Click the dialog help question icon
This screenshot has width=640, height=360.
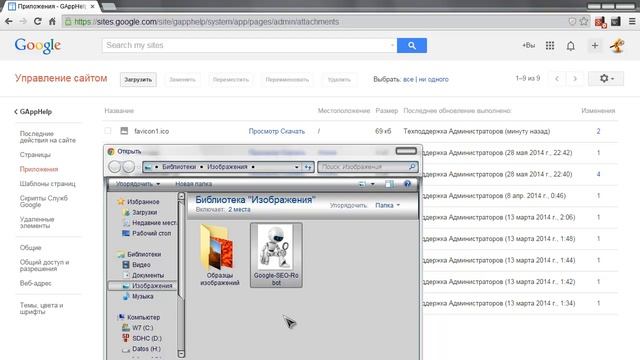407,184
